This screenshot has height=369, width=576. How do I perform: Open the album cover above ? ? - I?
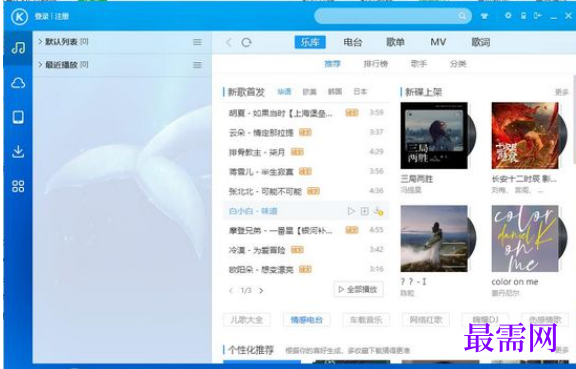(x=434, y=239)
